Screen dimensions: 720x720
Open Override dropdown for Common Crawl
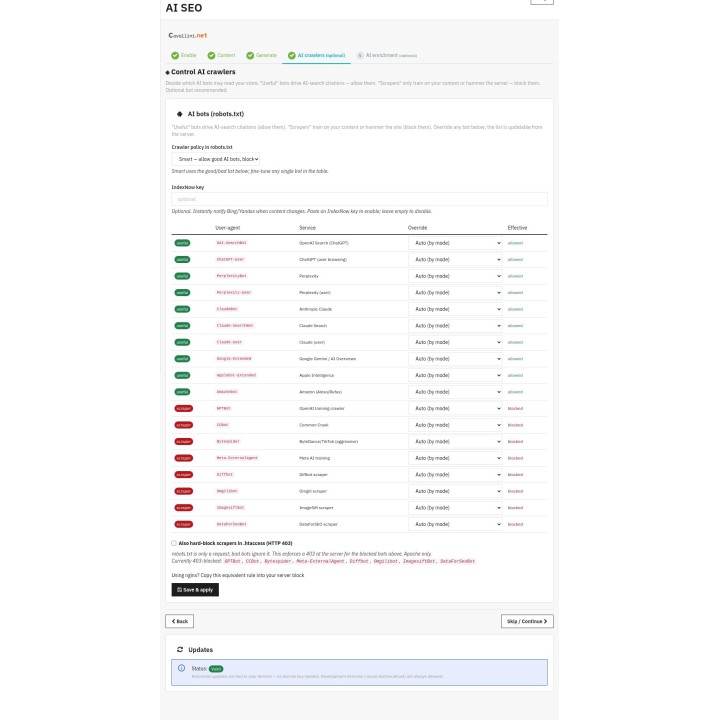pyautogui.click(x=455, y=425)
